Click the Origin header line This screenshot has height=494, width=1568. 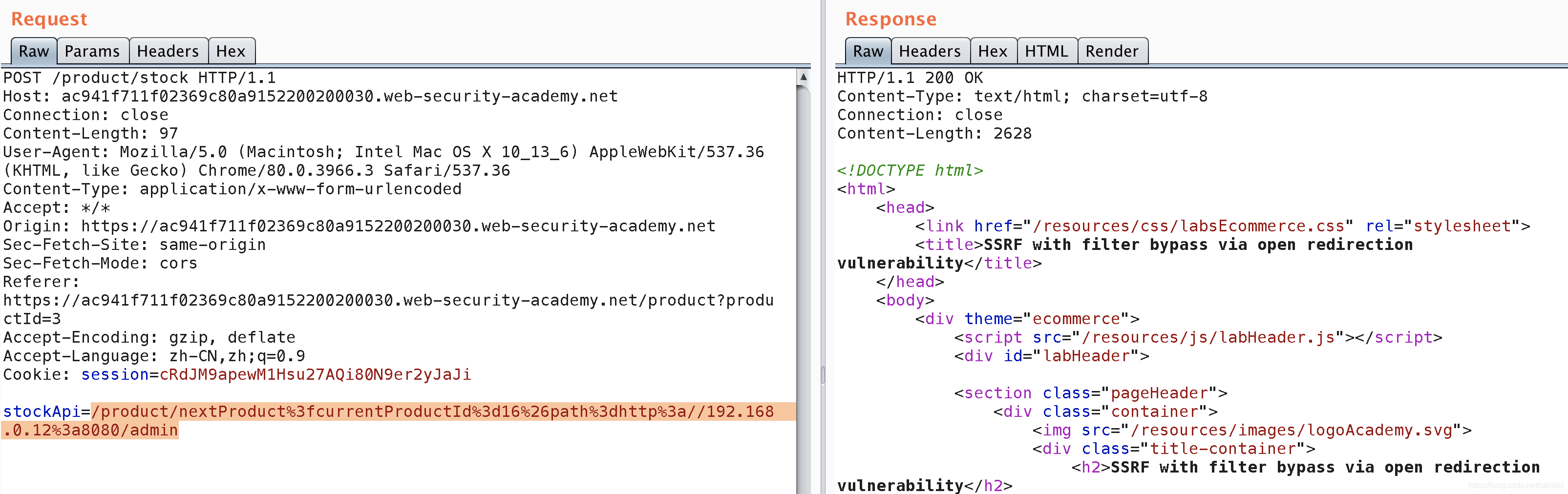pyautogui.click(x=359, y=226)
